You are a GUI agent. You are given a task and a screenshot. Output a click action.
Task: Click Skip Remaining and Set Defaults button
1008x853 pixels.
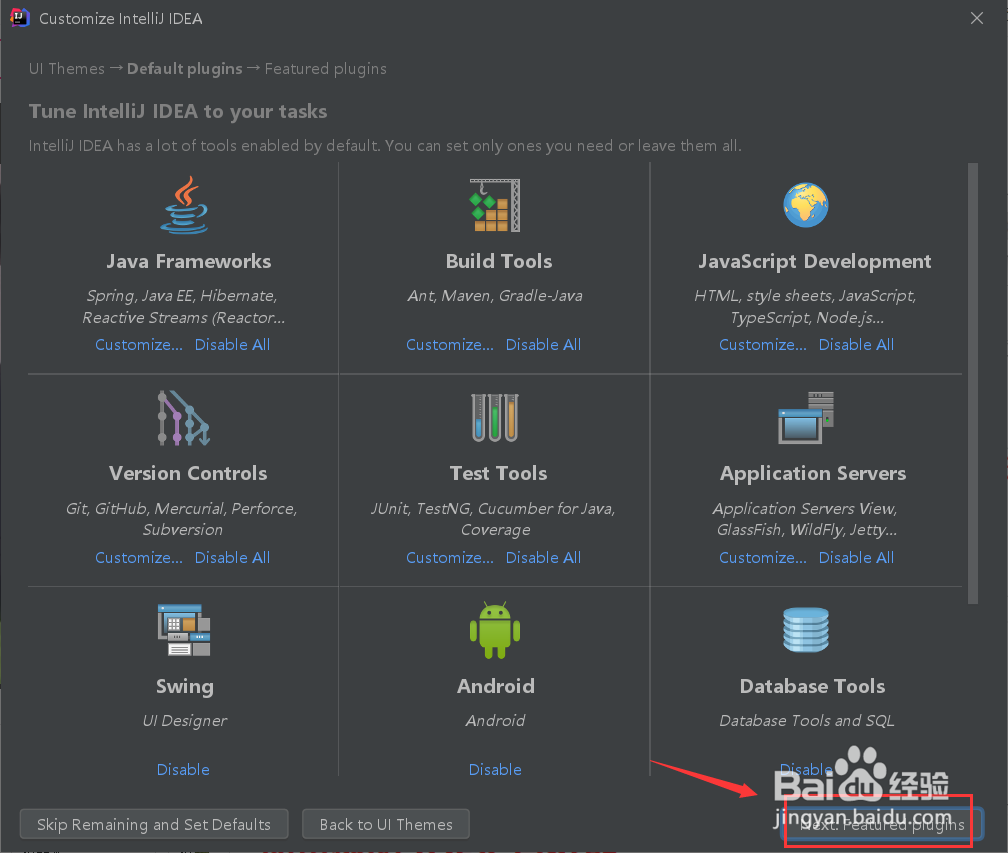pyautogui.click(x=154, y=824)
